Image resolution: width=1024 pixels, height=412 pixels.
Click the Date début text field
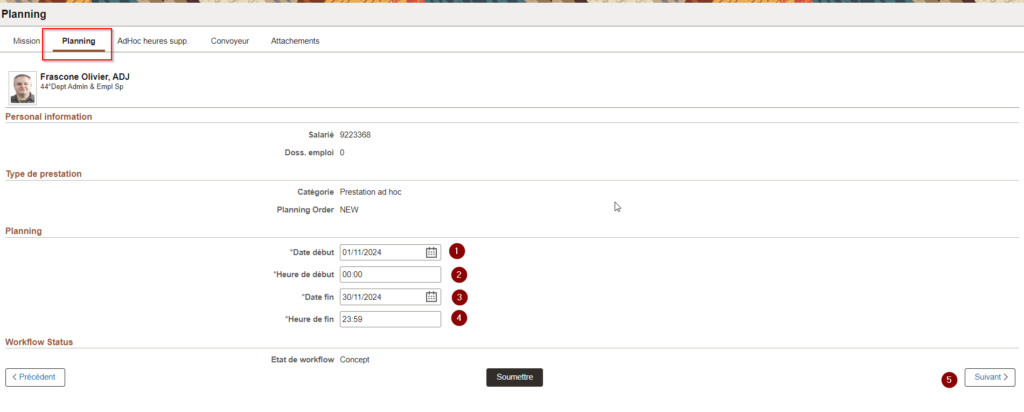(381, 252)
